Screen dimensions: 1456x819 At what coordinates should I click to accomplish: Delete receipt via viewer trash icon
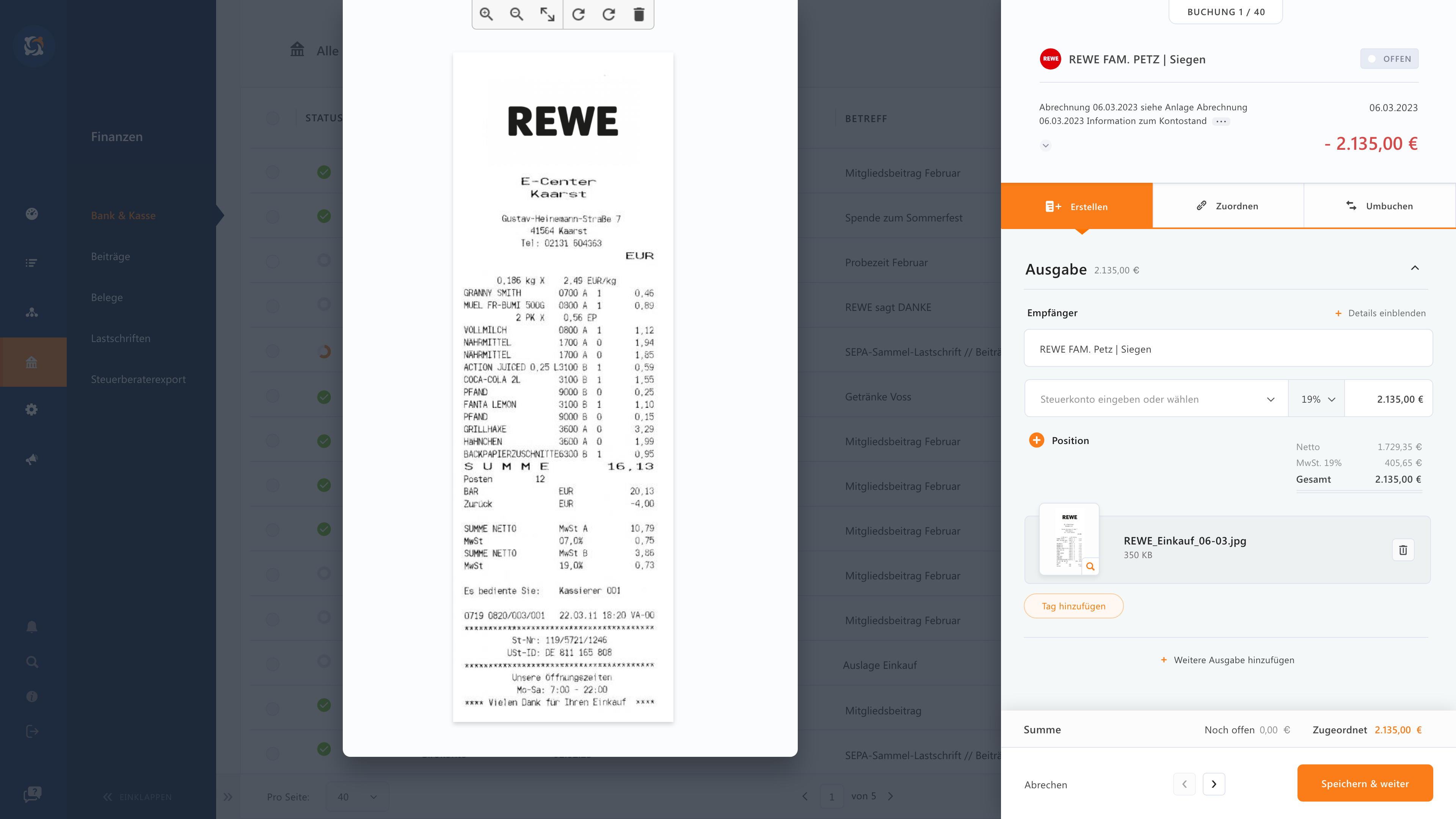click(639, 14)
